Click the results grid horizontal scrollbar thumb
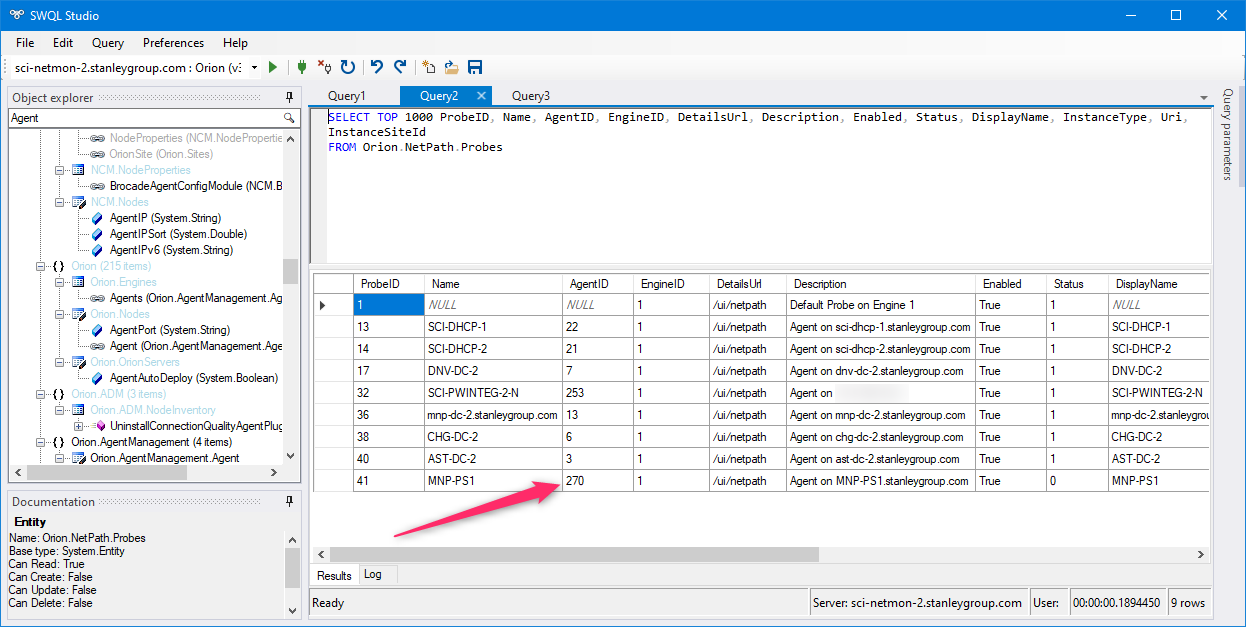The width and height of the screenshot is (1246, 627). (573, 554)
